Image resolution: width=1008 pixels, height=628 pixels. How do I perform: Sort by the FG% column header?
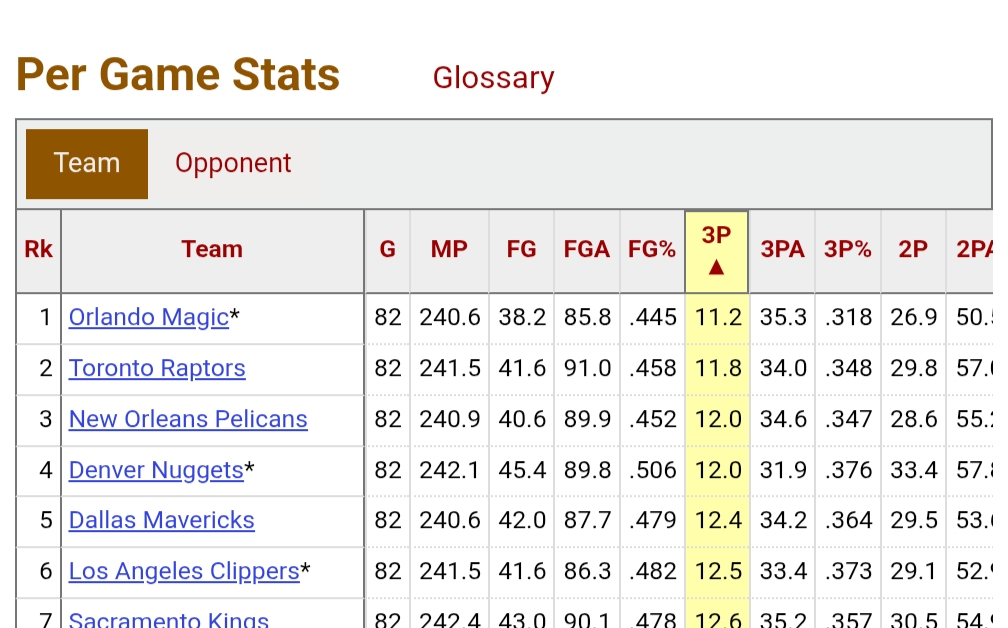652,250
